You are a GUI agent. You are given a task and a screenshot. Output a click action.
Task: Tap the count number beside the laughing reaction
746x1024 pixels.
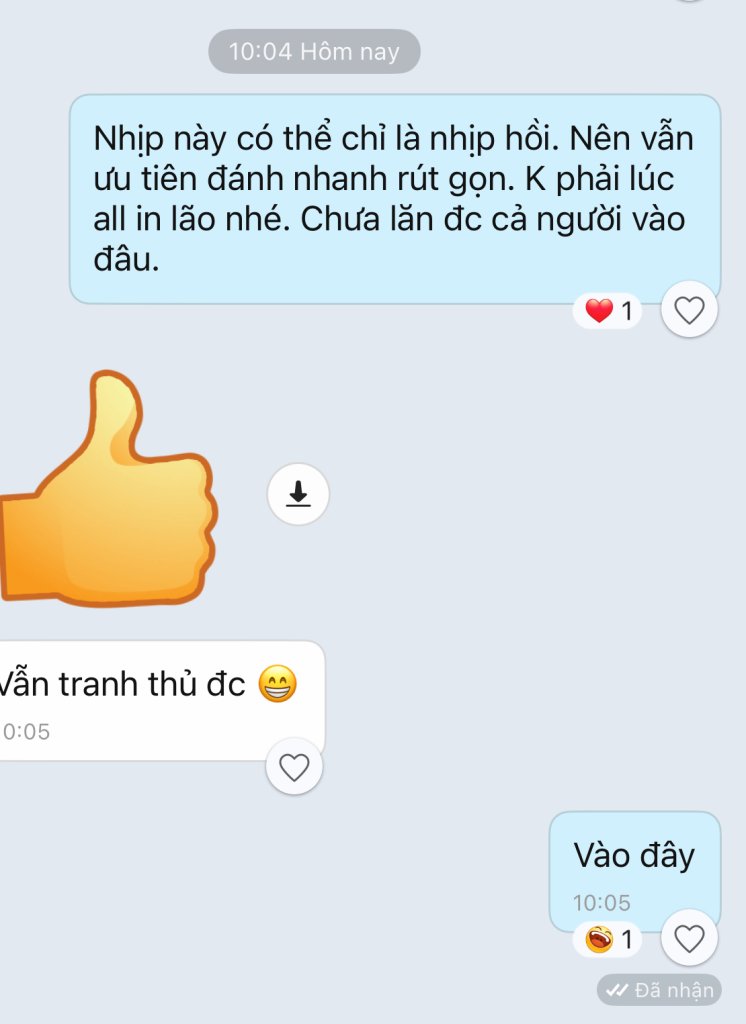(x=626, y=940)
